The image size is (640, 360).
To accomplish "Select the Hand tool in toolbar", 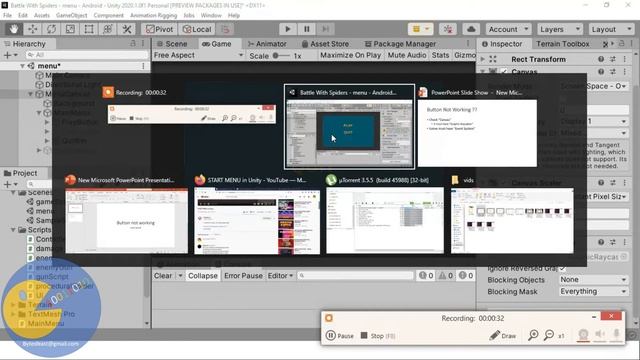I will point(14,29).
